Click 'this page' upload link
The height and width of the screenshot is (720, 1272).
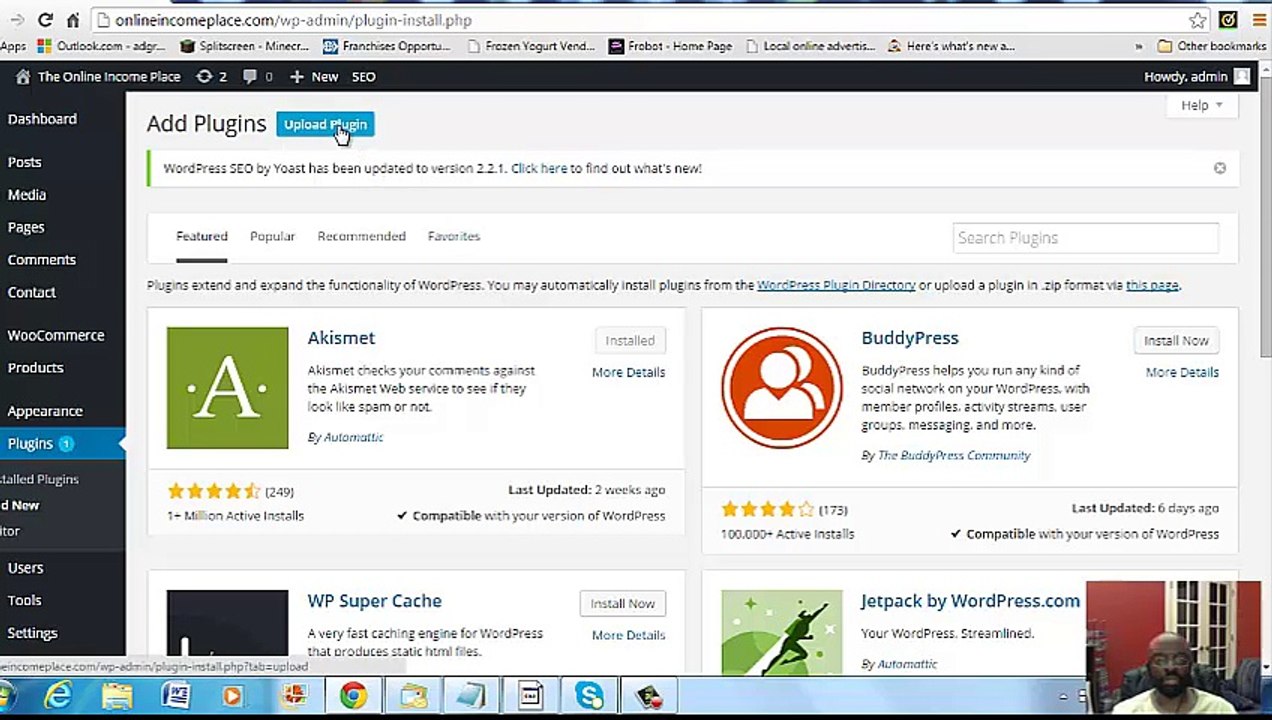(x=1152, y=285)
